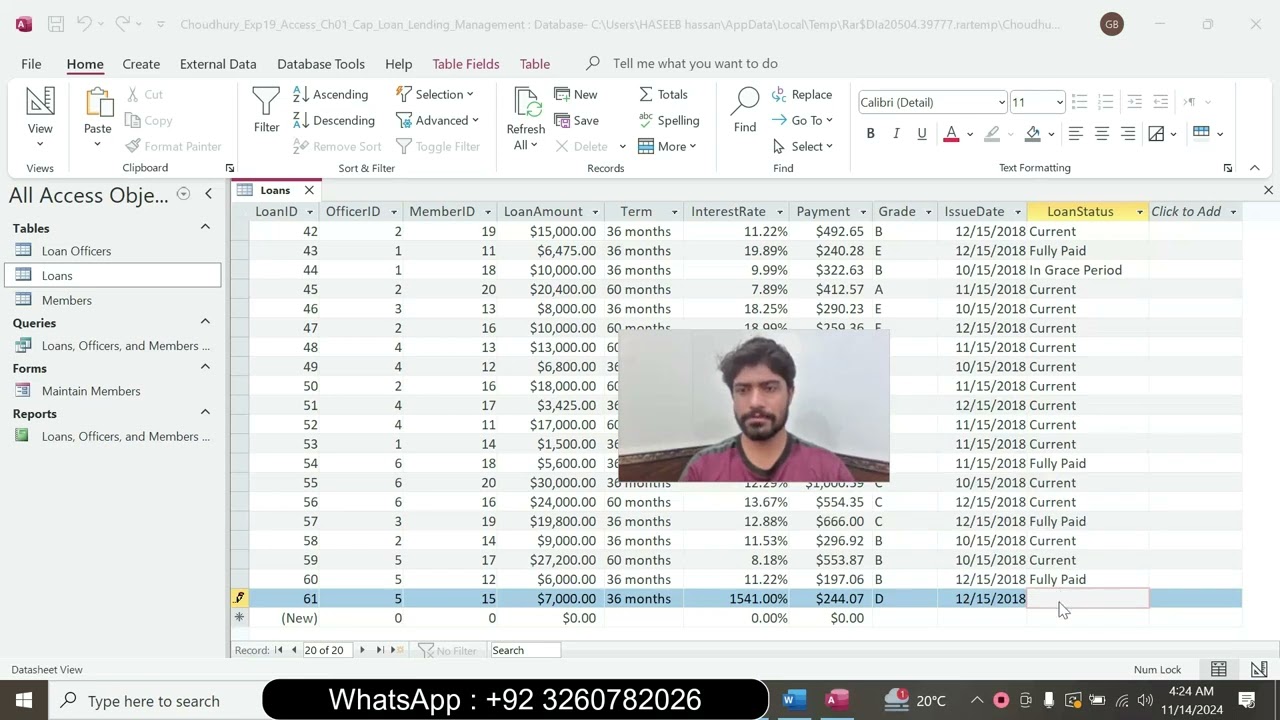
Task: Apply Italic formatting
Action: click(896, 133)
